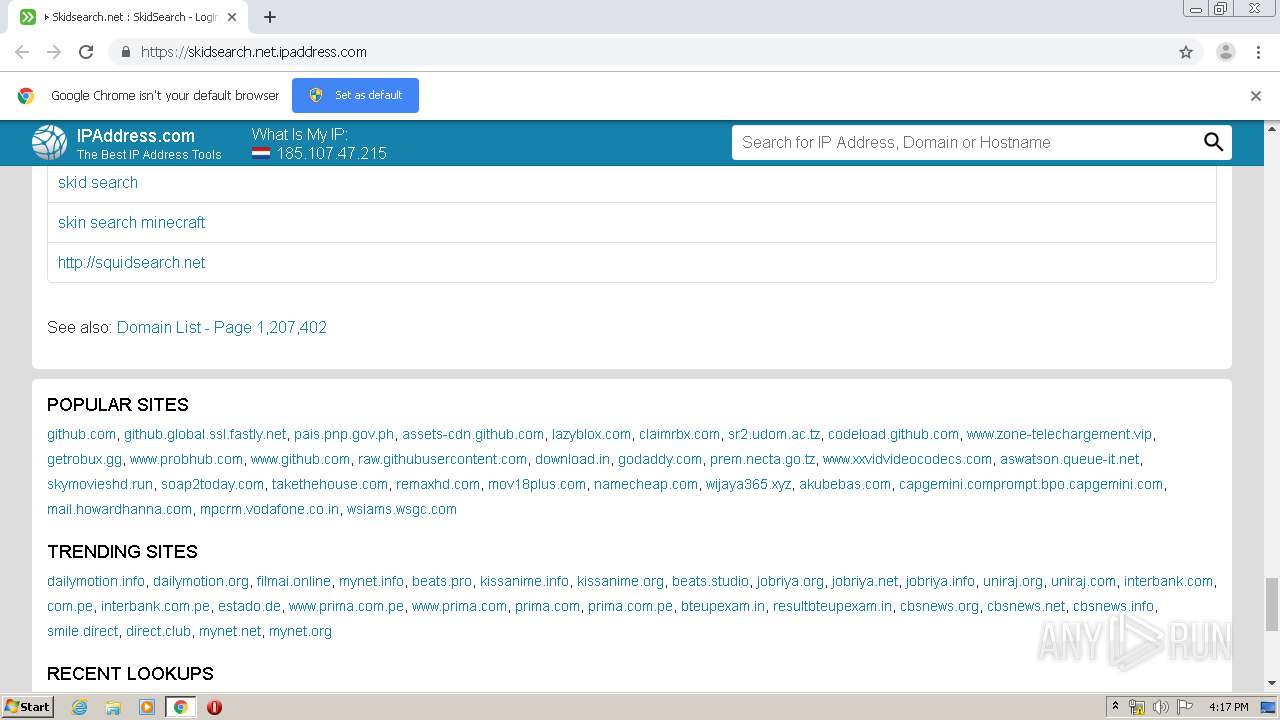Viewport: 1280px width, 720px height.
Task: Click the red stop-sign taskbar icon
Action: pos(214,707)
